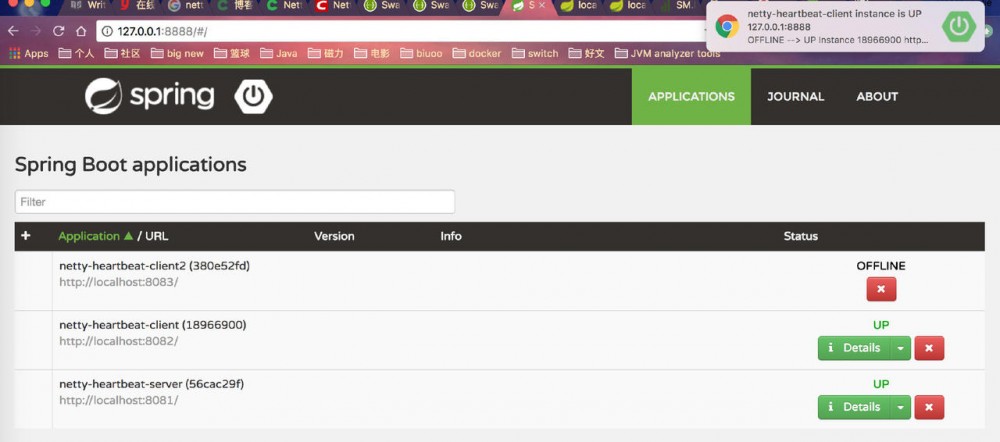Open the APPLICATIONS nav tab
The width and height of the screenshot is (1000, 442).
pyautogui.click(x=691, y=96)
